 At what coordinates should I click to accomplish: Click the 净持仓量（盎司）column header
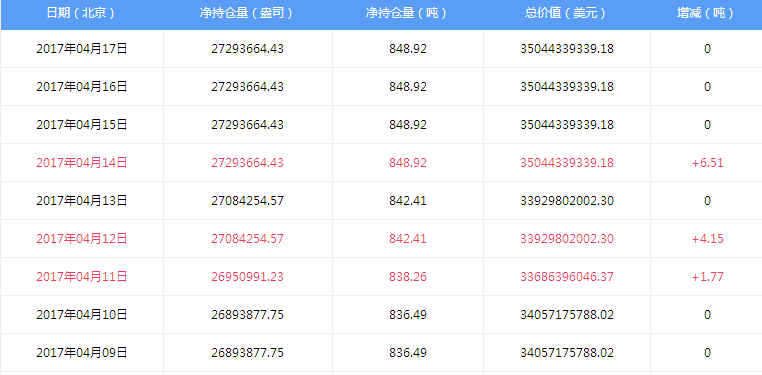pyautogui.click(x=247, y=14)
